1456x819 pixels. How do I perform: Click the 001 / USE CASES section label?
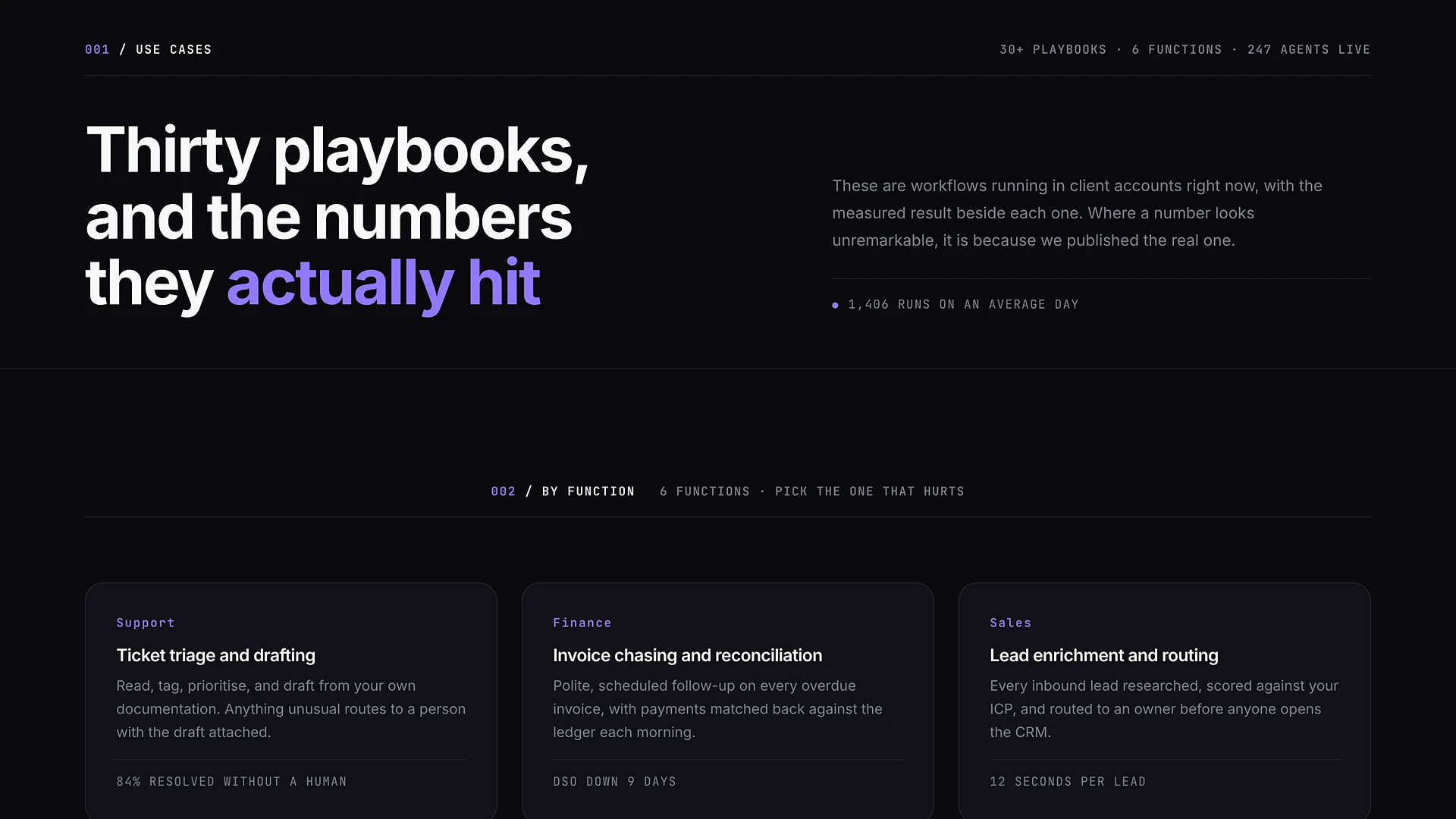[x=148, y=49]
